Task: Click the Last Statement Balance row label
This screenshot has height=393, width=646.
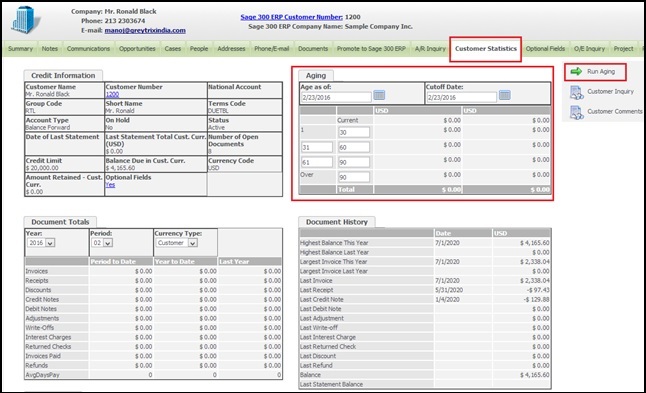Action: point(331,384)
